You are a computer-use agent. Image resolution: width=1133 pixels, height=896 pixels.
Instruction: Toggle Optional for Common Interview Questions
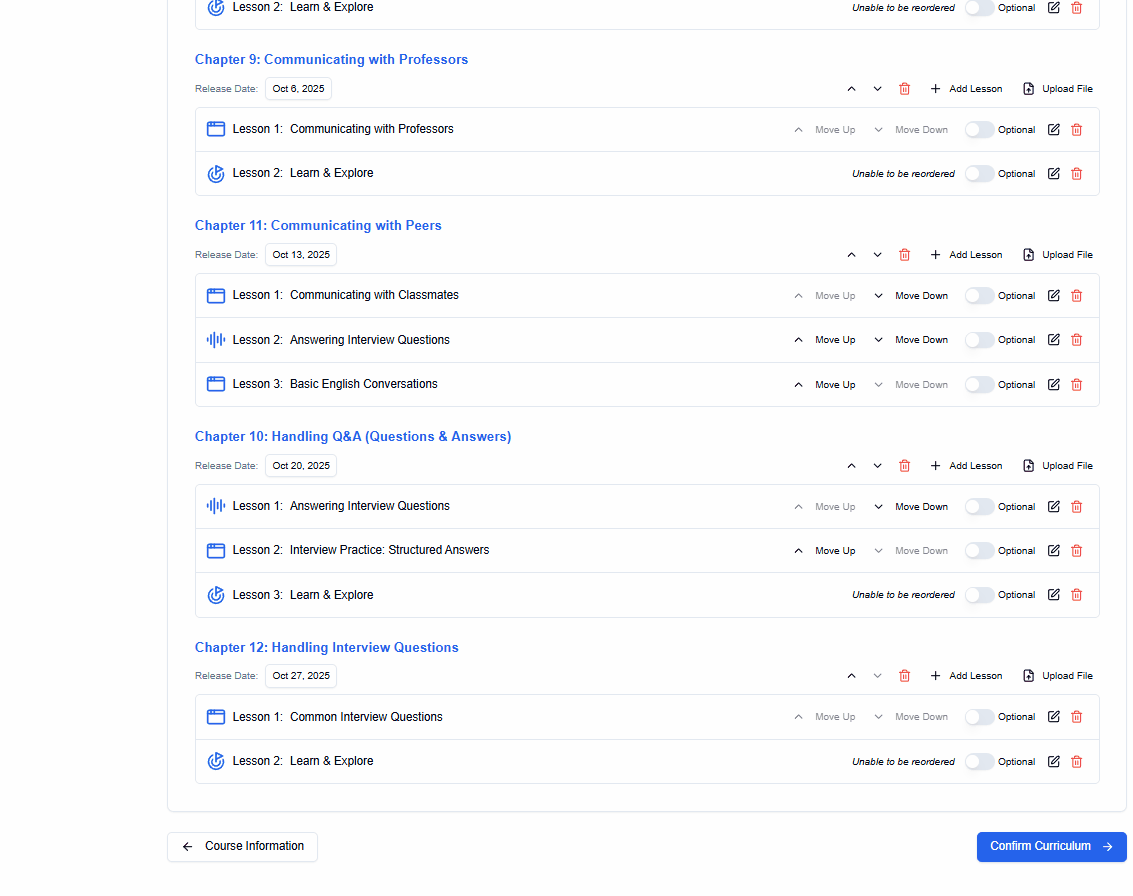click(x=979, y=717)
